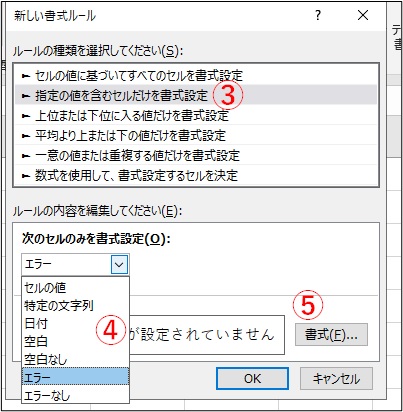Screen dimensions: 403x412
Task: Select セルの値に基づいてすべてのセルを書式設定 rule type
Action: point(196,76)
